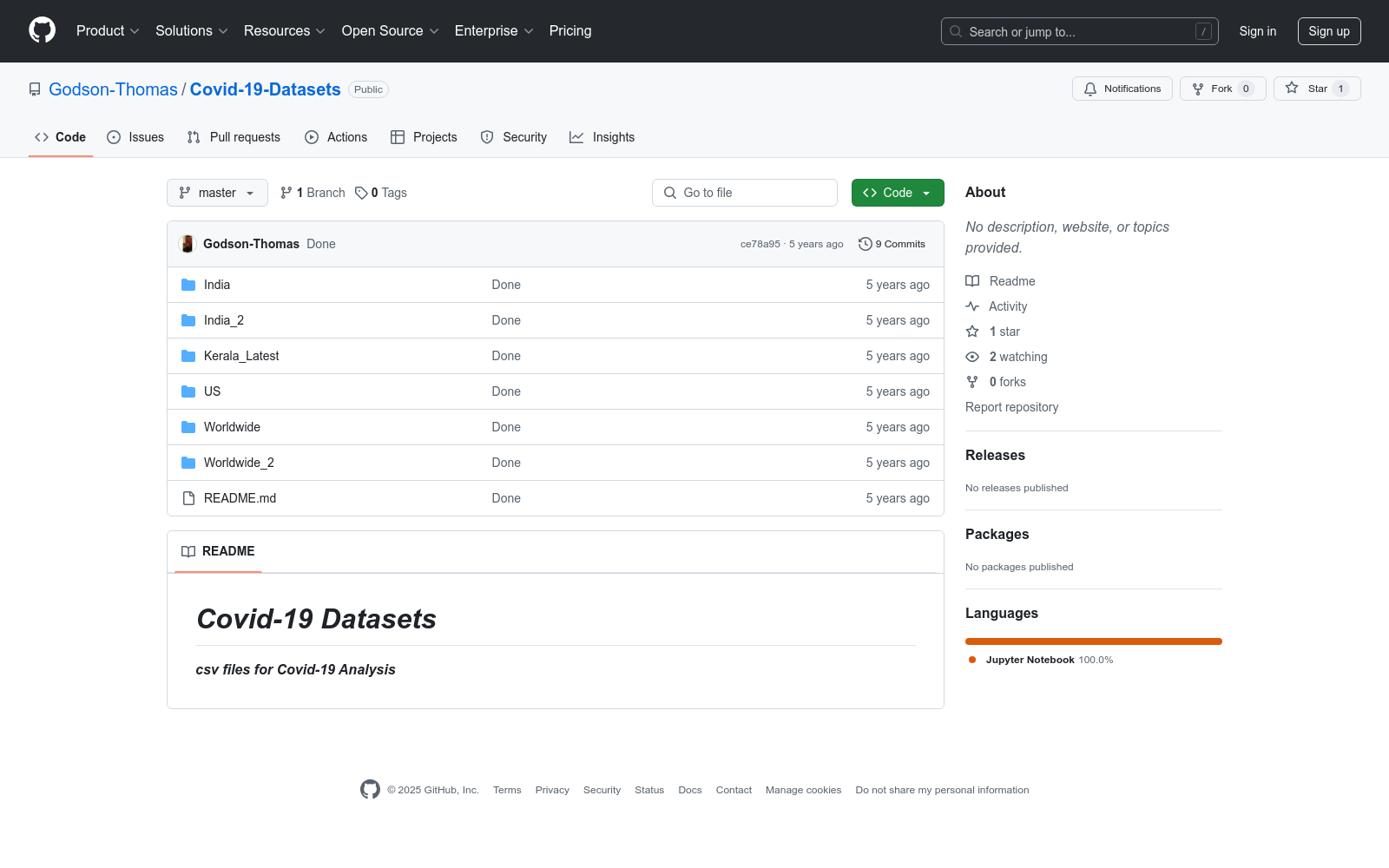Open the Status footer link
Viewport: 1389px width, 868px height.
(649, 790)
